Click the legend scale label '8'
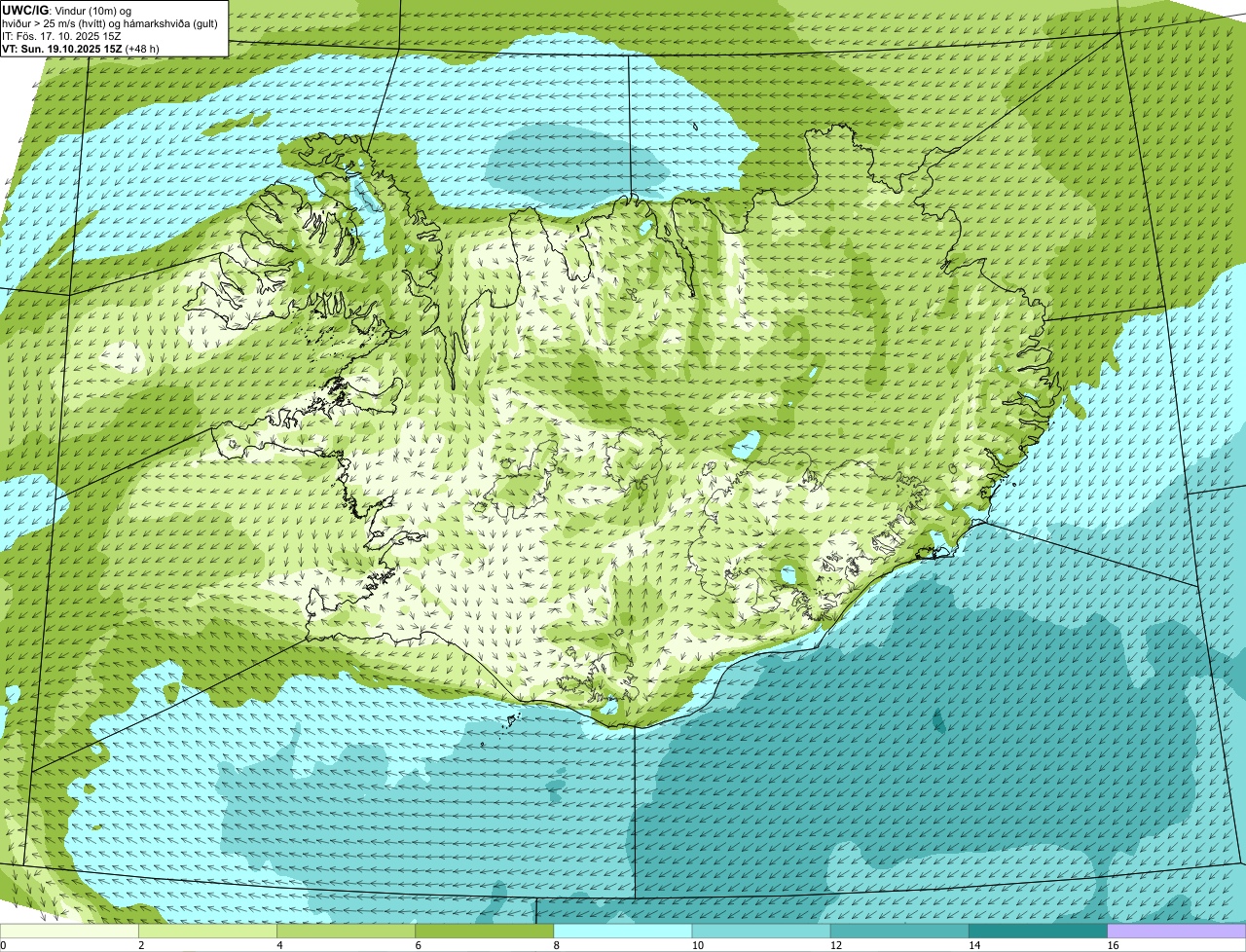Viewport: 1246px width, 952px height. (x=556, y=945)
